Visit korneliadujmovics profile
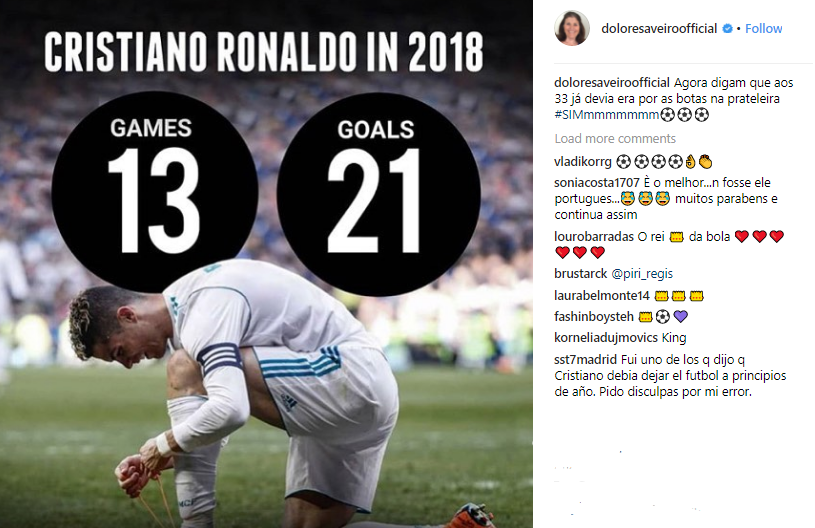 tap(606, 338)
